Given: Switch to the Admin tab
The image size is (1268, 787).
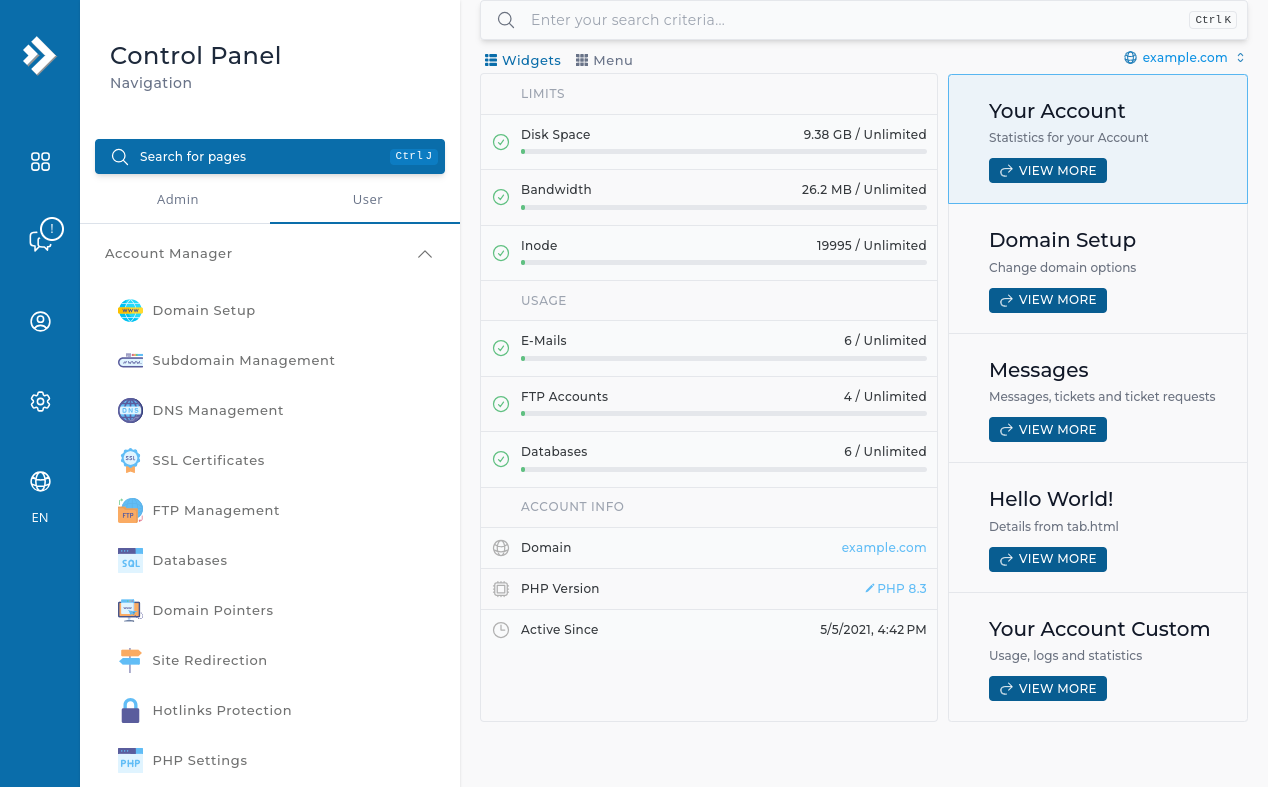Looking at the screenshot, I should [178, 200].
